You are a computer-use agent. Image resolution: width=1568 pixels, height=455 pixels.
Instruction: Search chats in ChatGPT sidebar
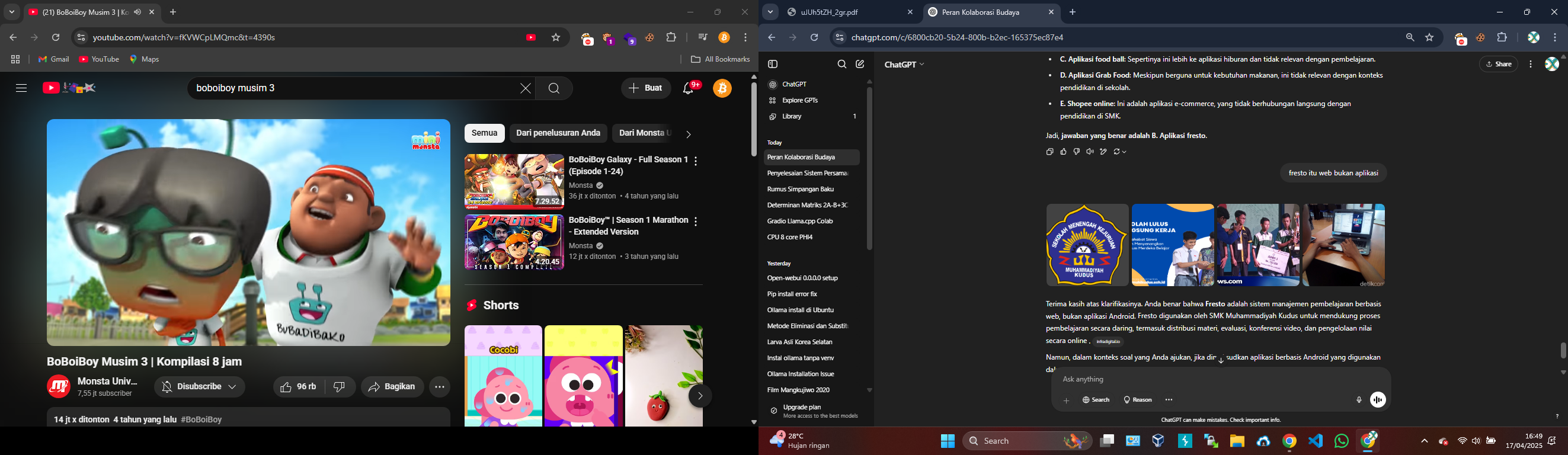(x=842, y=65)
